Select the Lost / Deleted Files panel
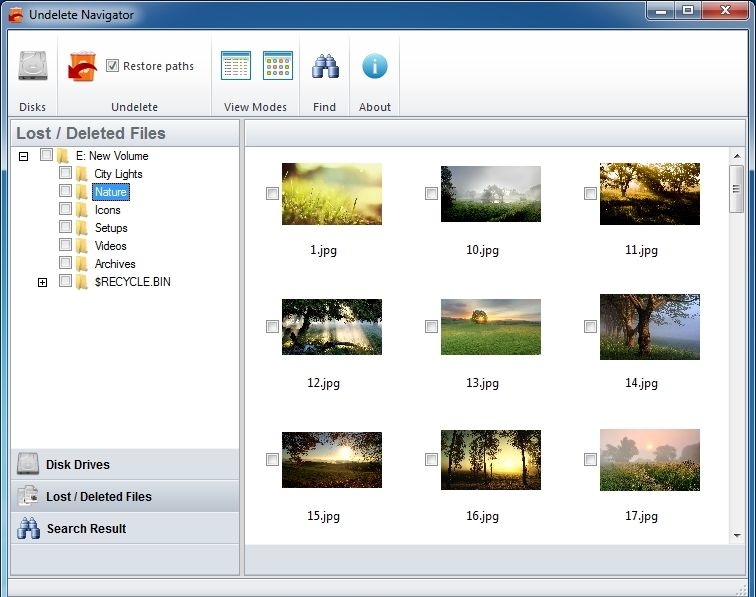This screenshot has height=597, width=756. pyautogui.click(x=125, y=497)
